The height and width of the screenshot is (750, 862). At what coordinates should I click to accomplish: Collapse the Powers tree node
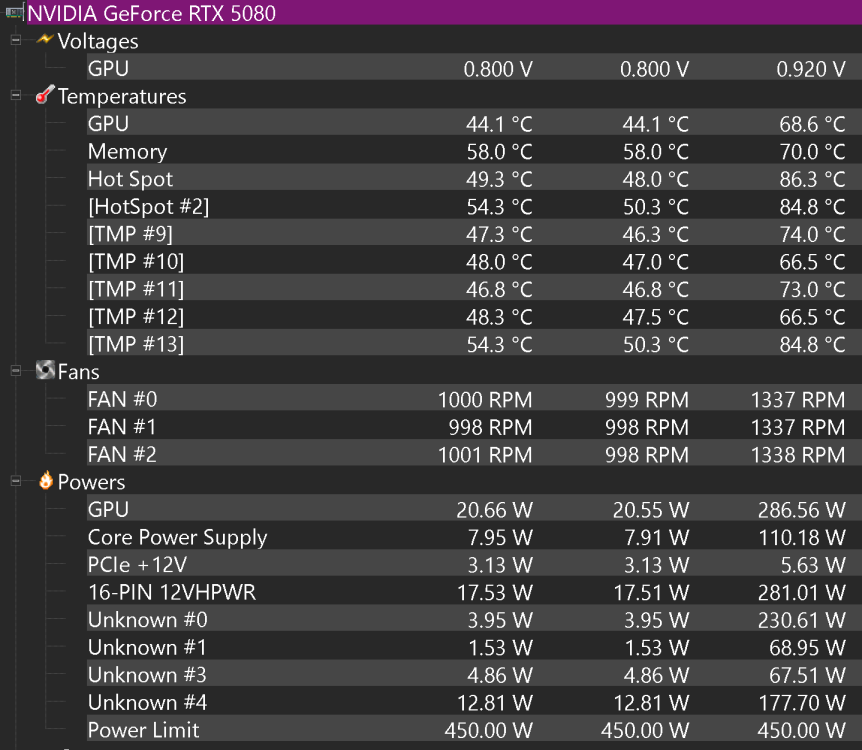16,481
